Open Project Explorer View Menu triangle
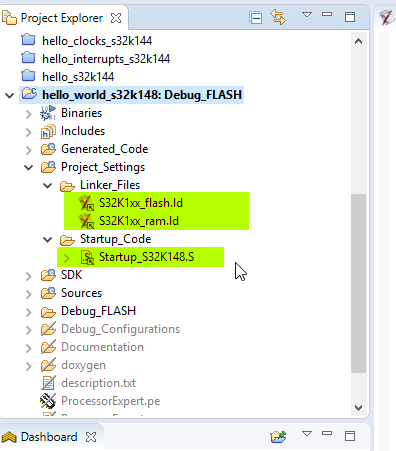The image size is (396, 451). pos(307,15)
